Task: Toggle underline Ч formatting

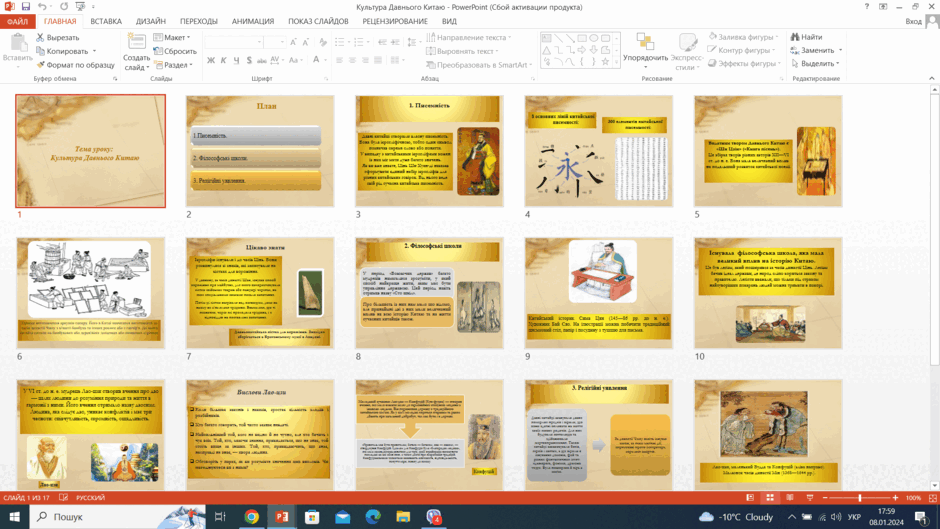Action: point(236,60)
